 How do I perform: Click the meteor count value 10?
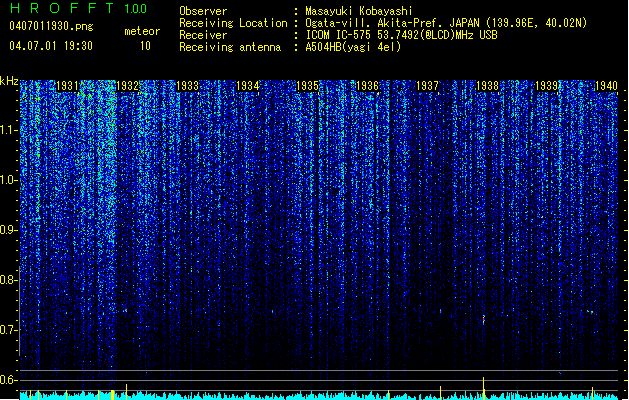[x=145, y=46]
